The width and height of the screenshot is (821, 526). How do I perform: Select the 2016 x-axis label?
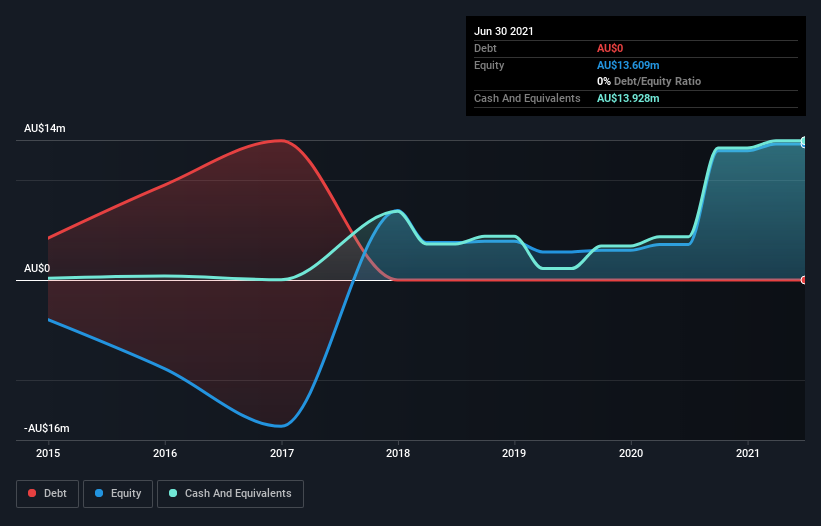click(165, 453)
